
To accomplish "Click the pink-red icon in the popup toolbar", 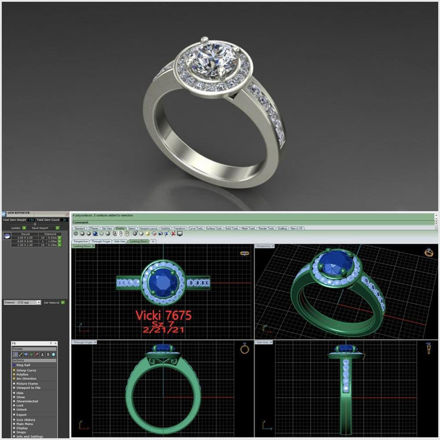I will 36,354.
